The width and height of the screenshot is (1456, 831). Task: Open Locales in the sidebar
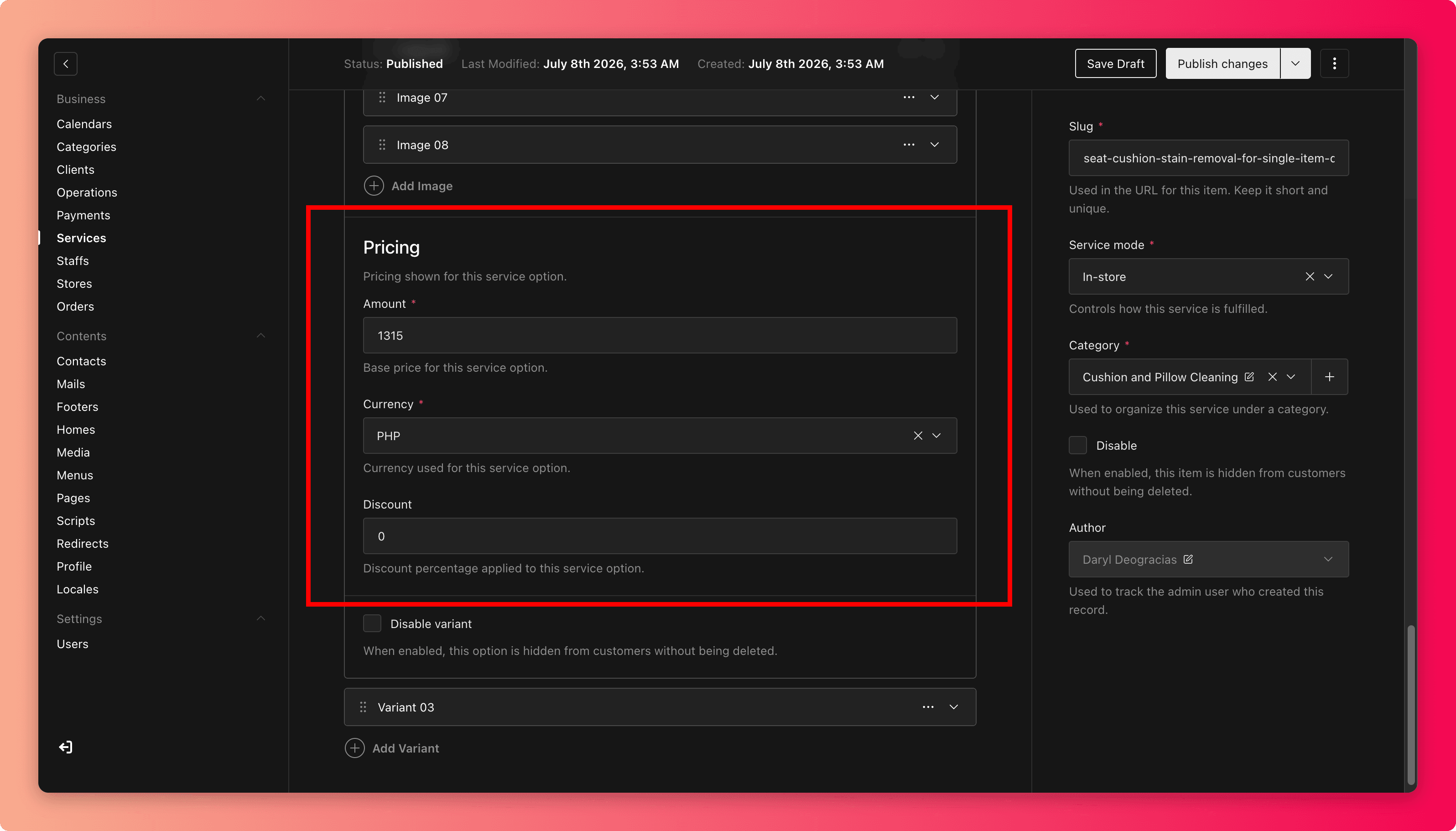[x=77, y=590]
